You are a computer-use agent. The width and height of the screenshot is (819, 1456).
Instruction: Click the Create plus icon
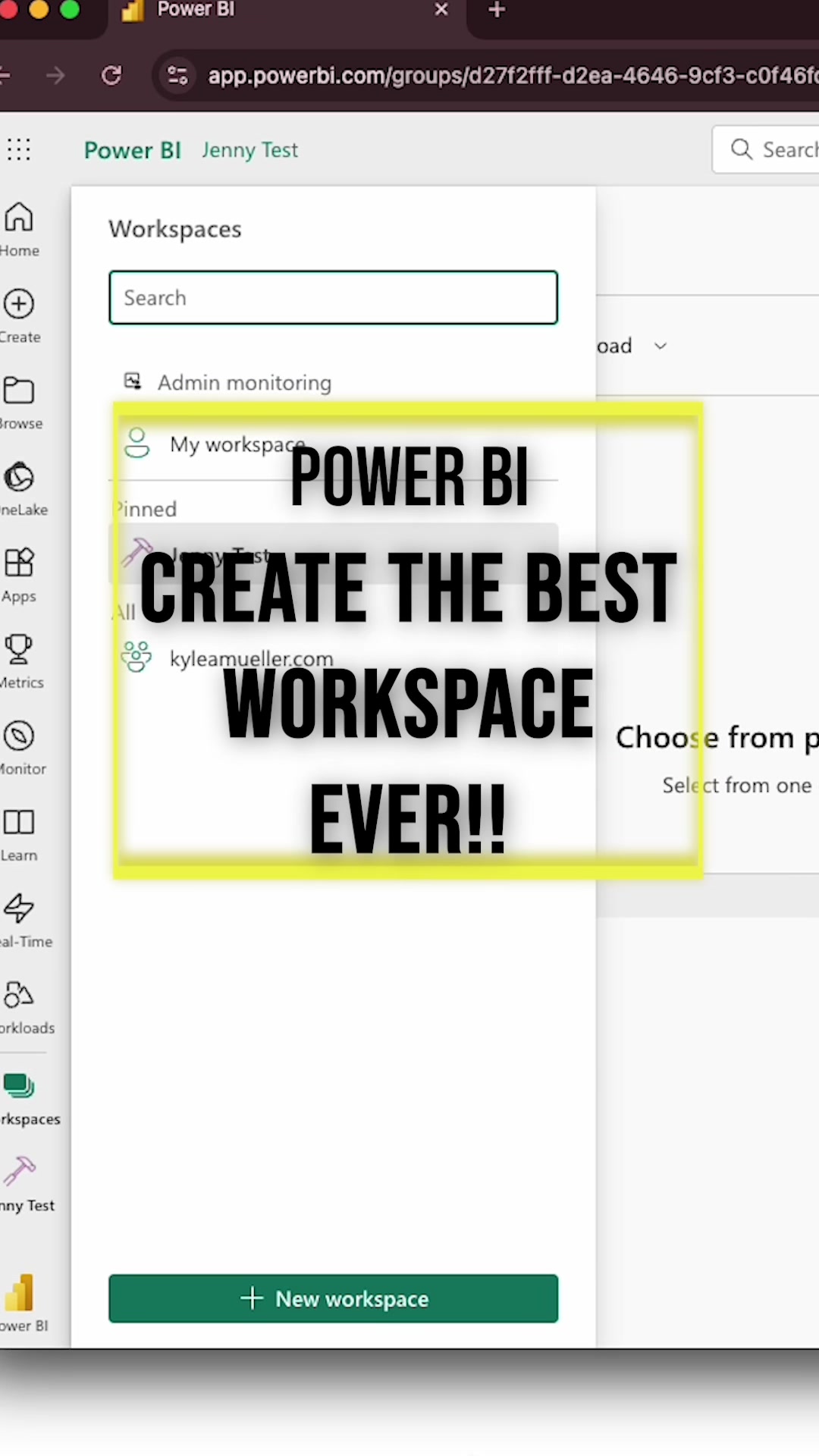click(x=19, y=304)
